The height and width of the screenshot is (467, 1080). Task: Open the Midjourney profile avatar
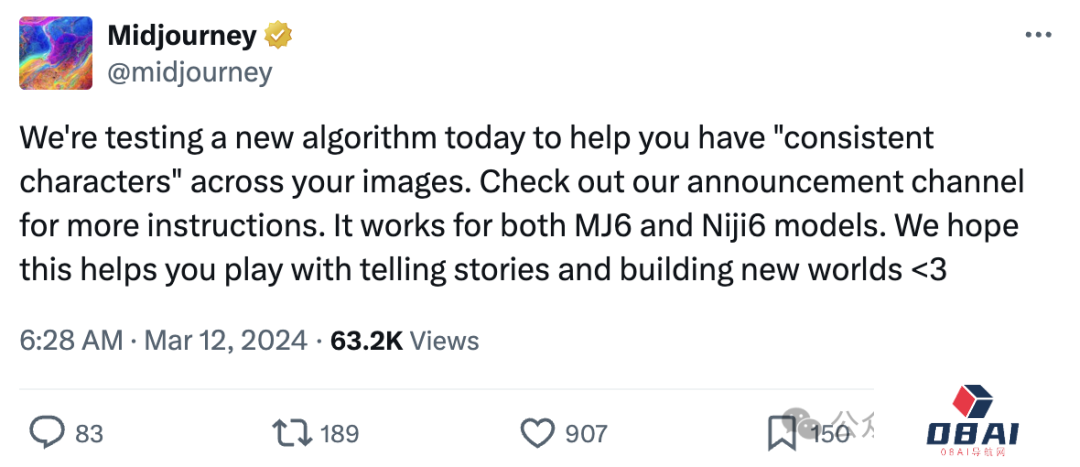pyautogui.click(x=56, y=54)
